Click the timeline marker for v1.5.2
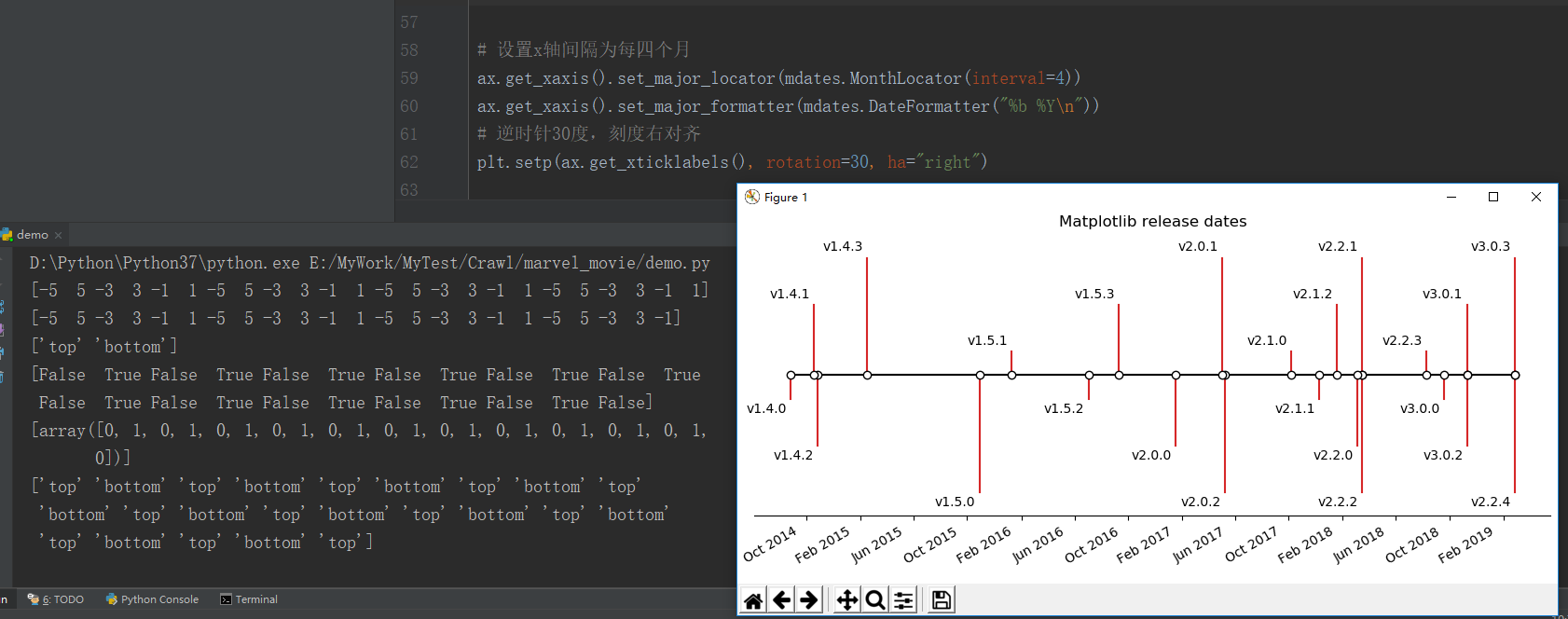1568x619 pixels. (1089, 375)
